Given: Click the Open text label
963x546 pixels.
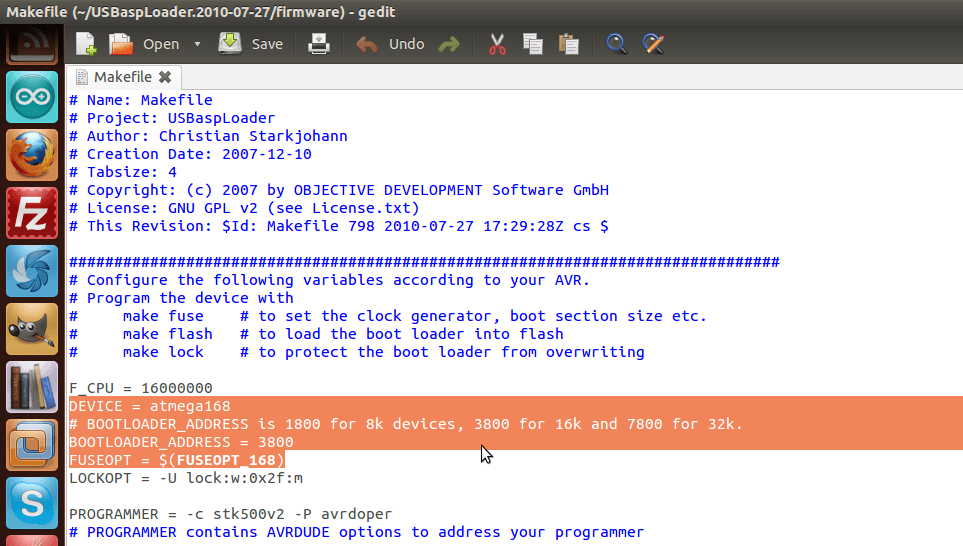Looking at the screenshot, I should coord(161,44).
